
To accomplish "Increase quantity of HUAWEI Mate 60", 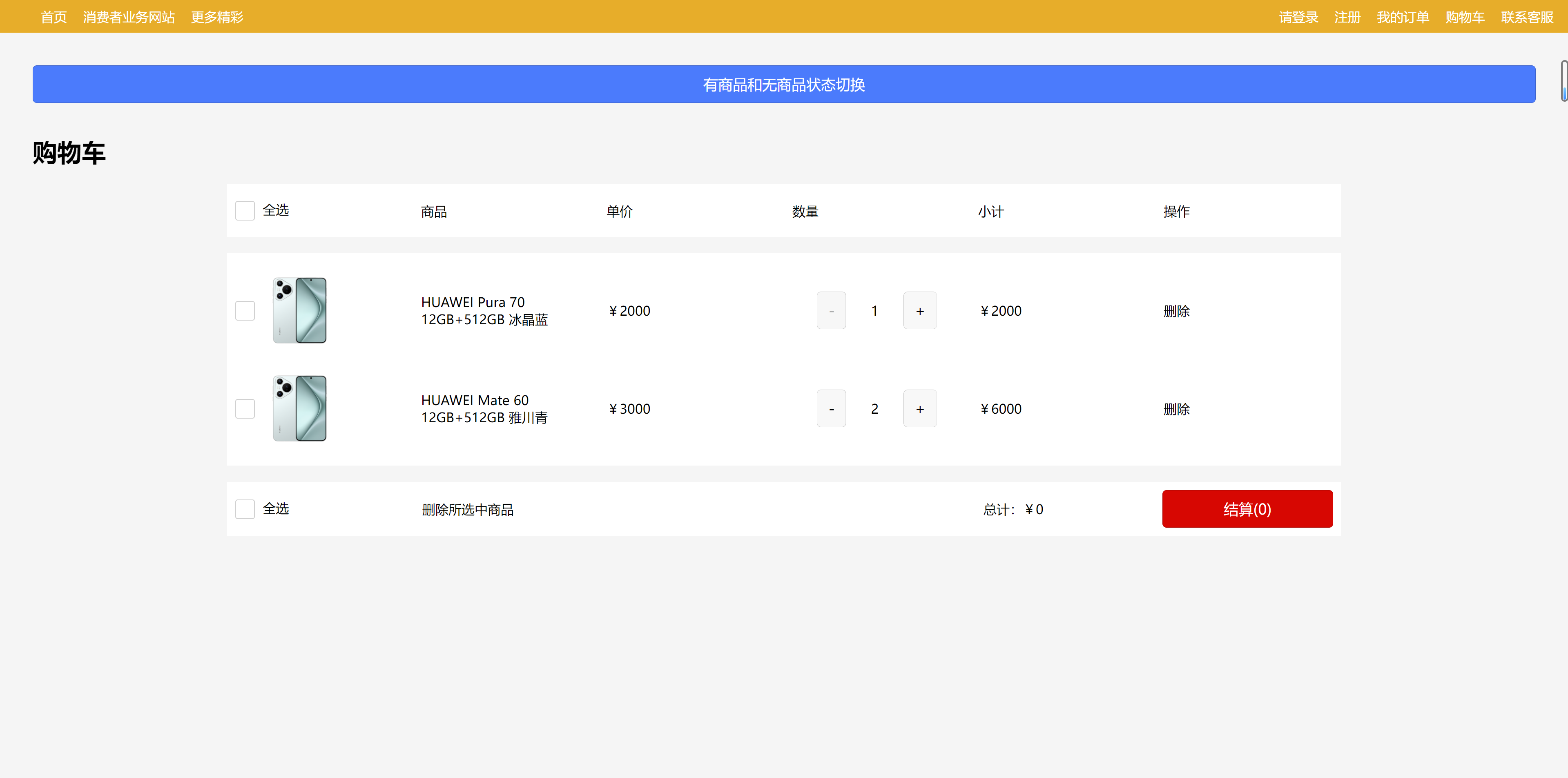I will pos(919,408).
